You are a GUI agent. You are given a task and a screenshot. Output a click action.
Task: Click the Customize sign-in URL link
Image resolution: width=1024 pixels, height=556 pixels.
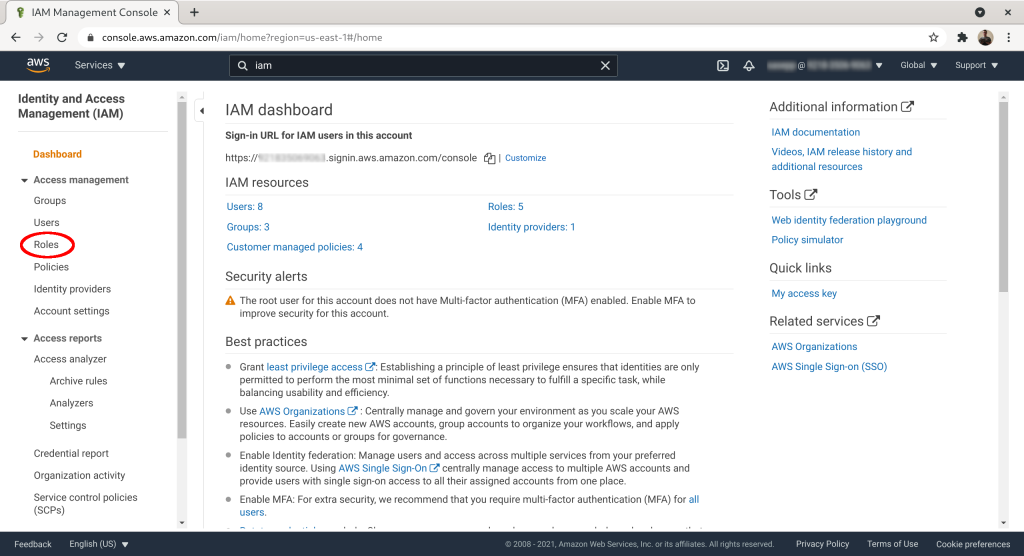pos(525,158)
